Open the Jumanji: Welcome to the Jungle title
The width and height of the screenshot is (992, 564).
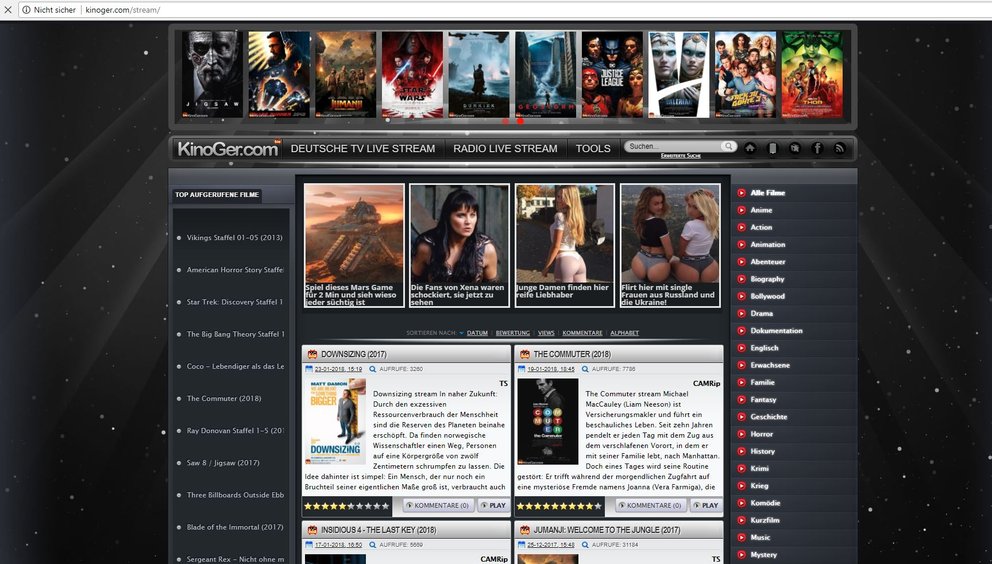coord(607,530)
